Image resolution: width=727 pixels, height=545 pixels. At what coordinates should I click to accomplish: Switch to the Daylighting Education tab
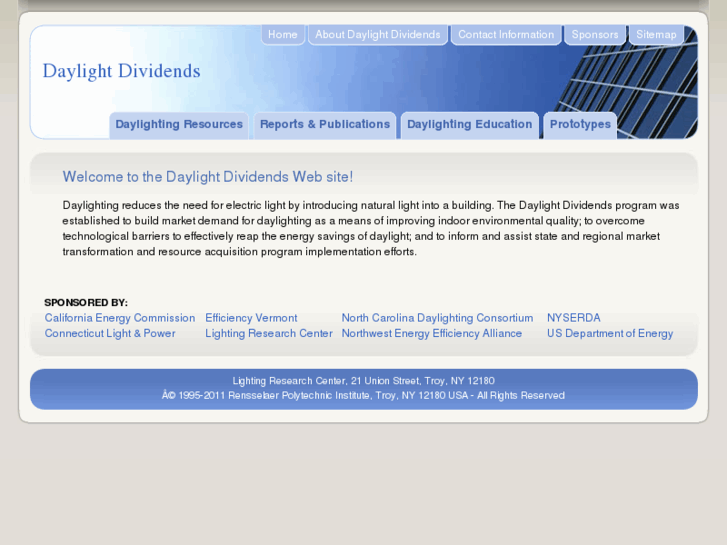coord(470,125)
